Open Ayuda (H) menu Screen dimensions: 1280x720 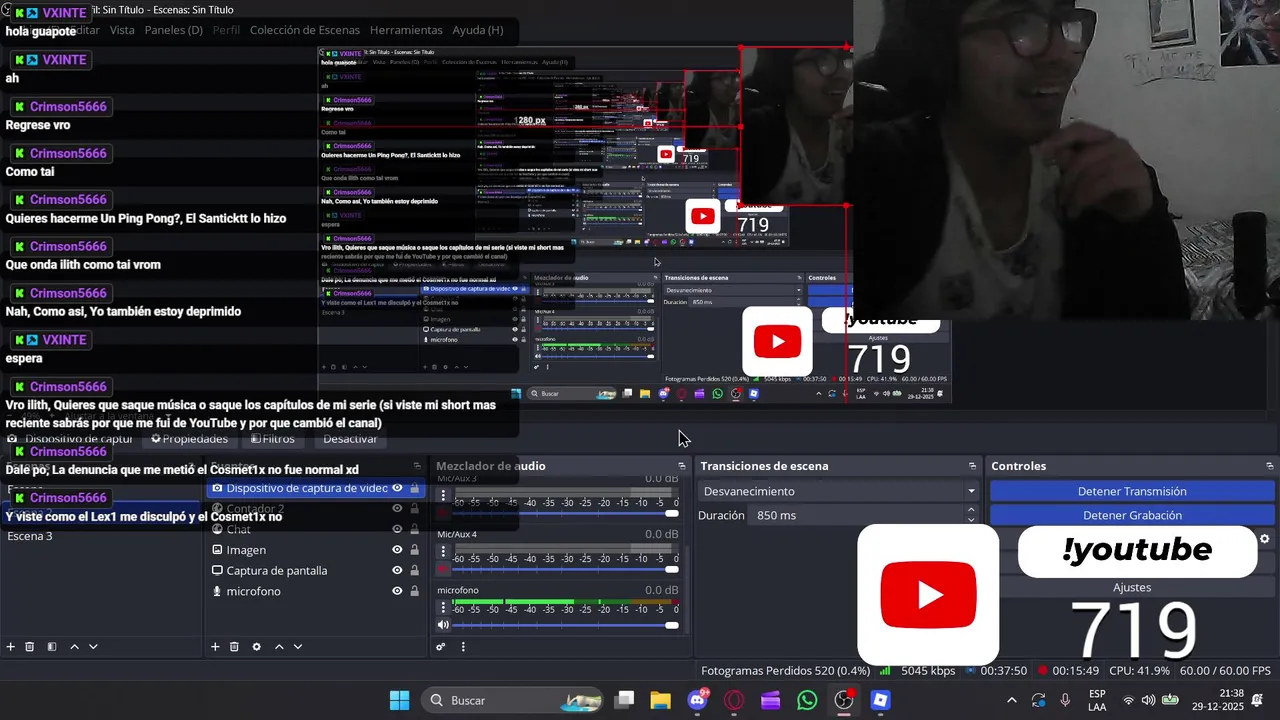coord(478,30)
